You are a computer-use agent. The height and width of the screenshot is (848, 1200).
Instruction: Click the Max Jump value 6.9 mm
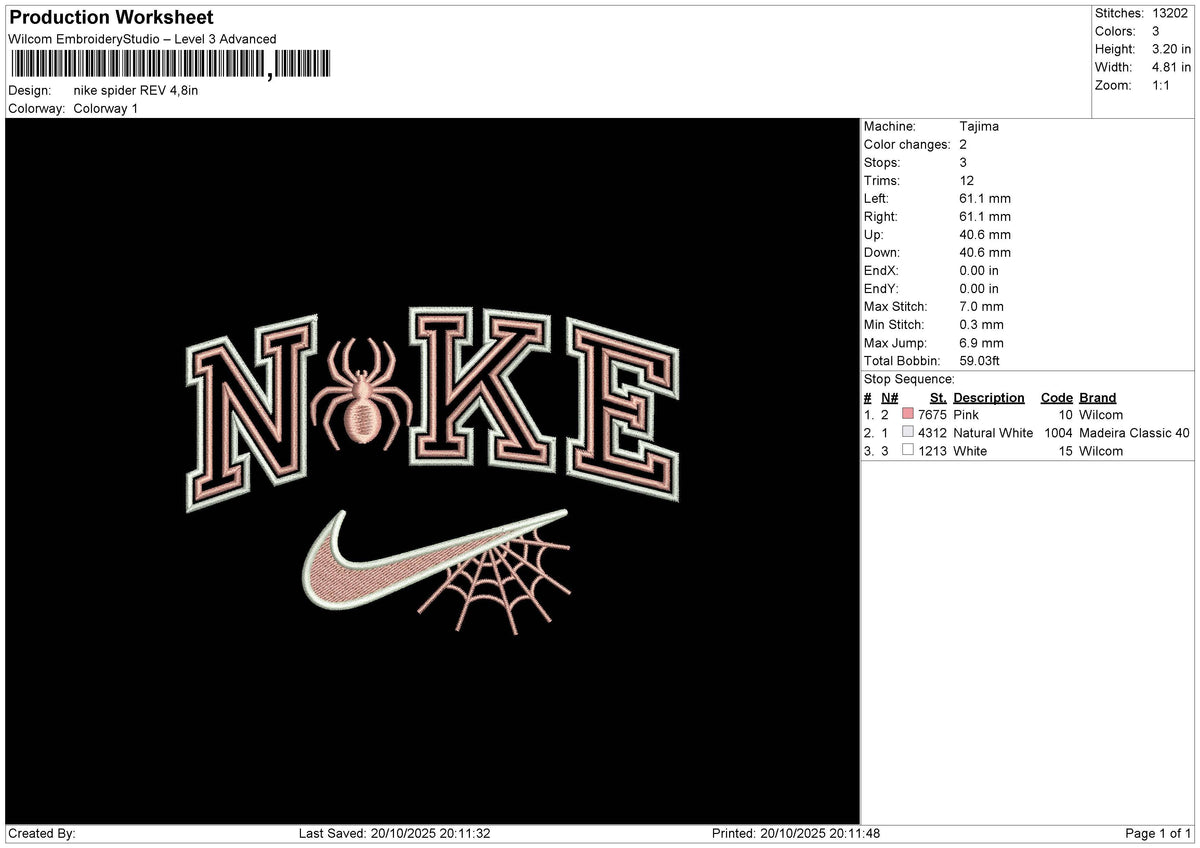point(981,343)
